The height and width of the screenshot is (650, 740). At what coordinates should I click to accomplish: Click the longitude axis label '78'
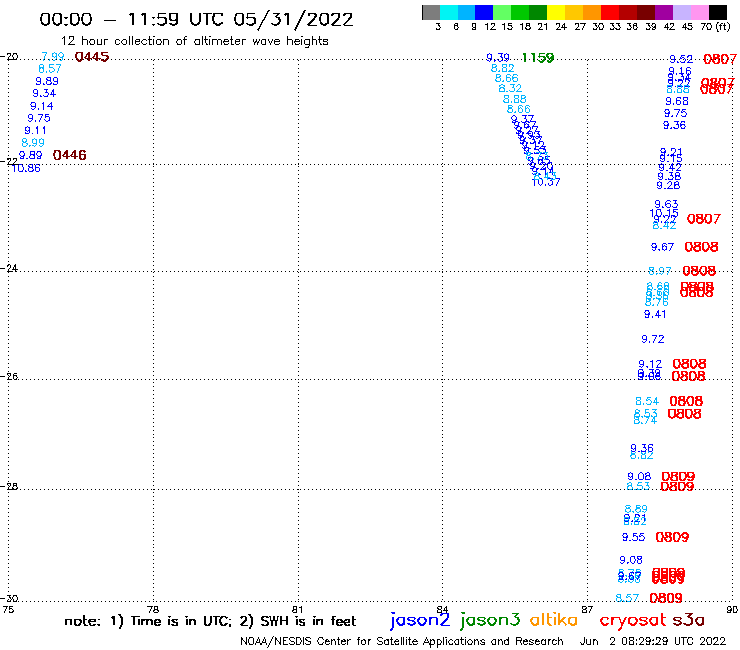tap(153, 609)
